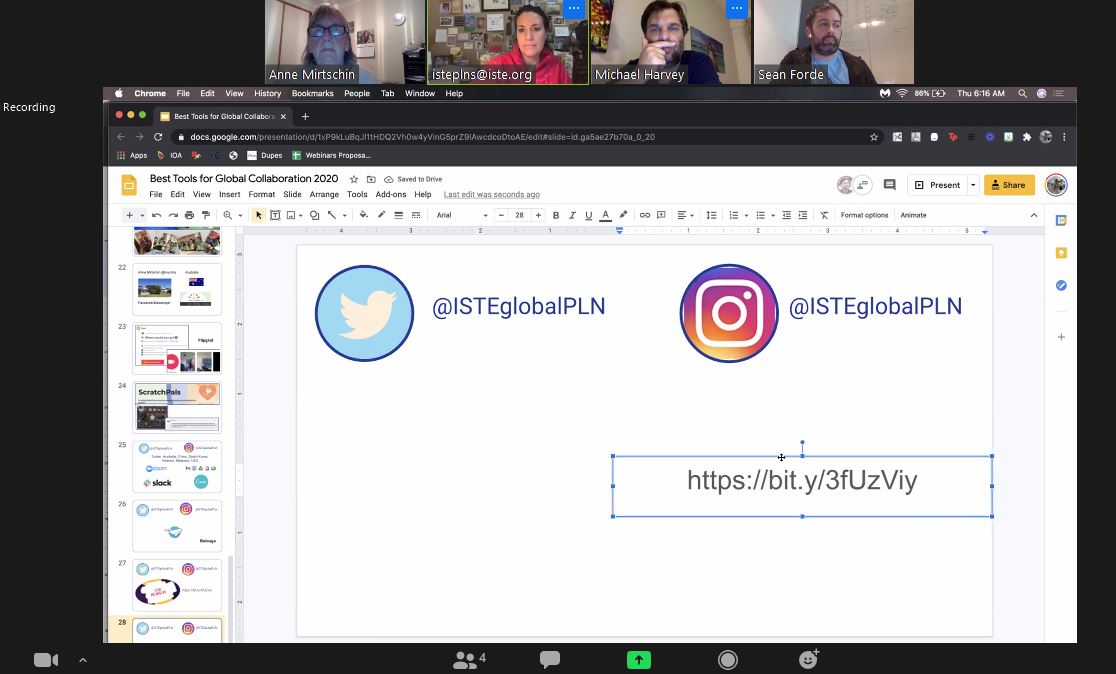
Task: Open the Add-ons menu
Action: click(391, 194)
